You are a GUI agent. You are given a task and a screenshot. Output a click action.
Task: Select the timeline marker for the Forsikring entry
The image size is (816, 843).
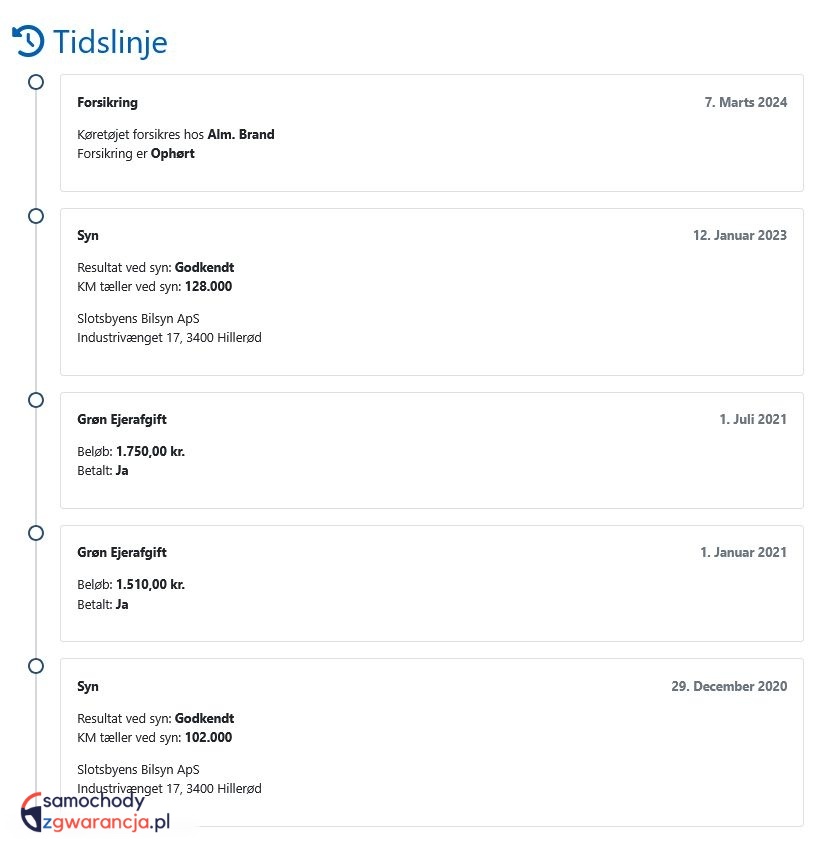(x=36, y=82)
